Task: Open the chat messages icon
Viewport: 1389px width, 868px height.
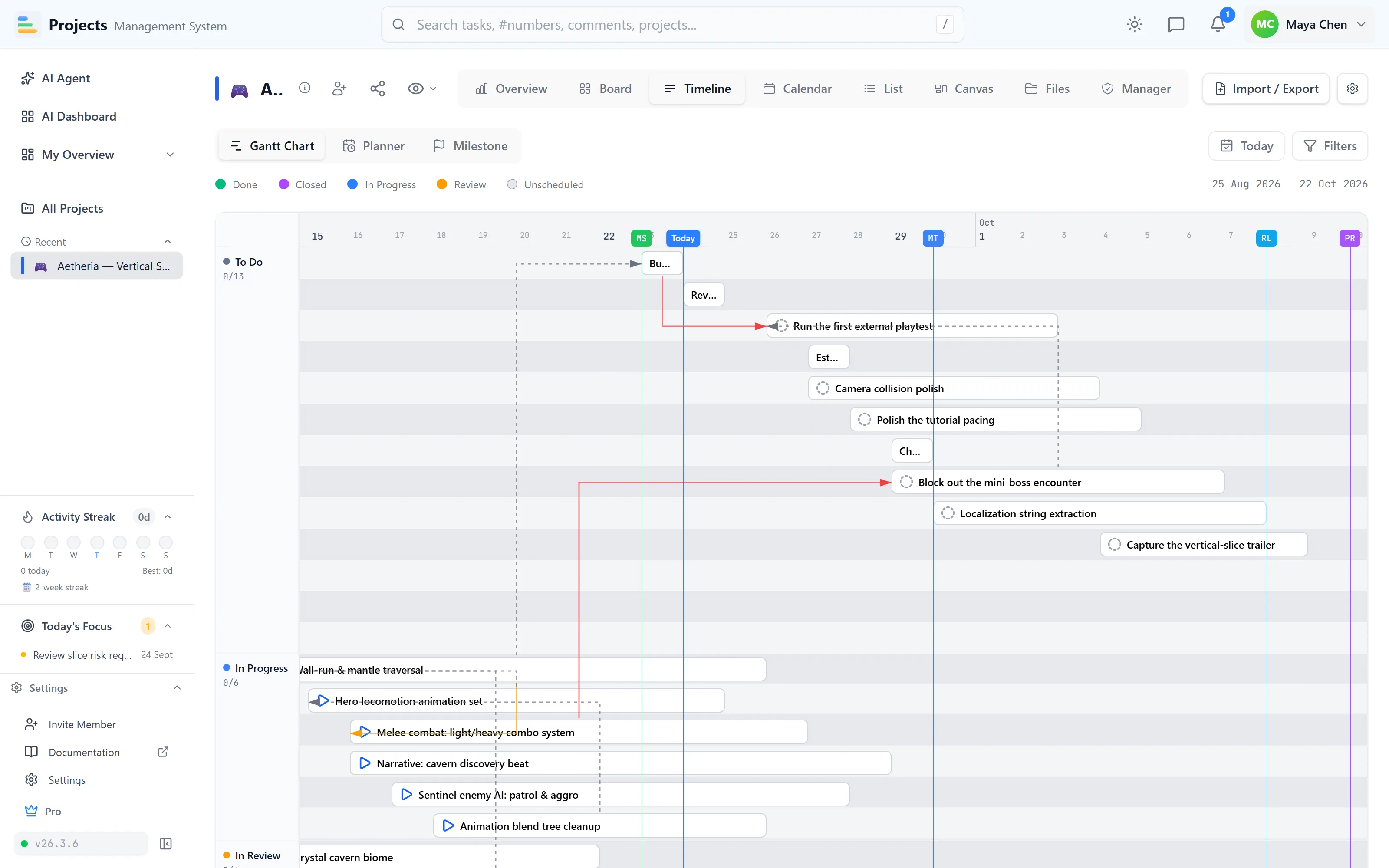Action: coord(1176,25)
